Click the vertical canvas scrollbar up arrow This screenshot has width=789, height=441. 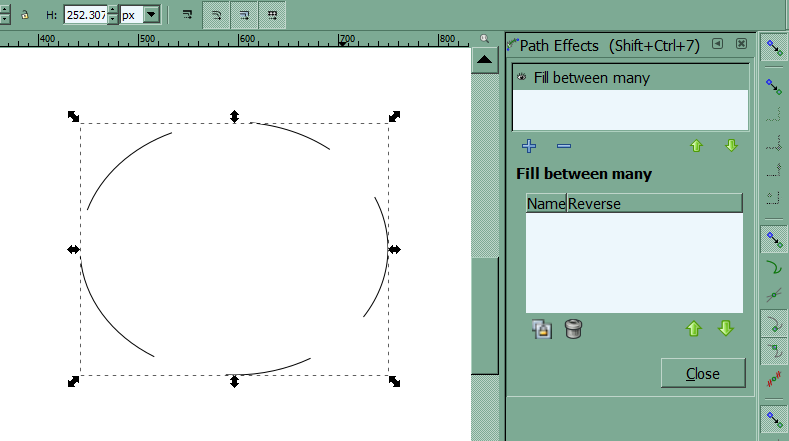pyautogui.click(x=485, y=61)
